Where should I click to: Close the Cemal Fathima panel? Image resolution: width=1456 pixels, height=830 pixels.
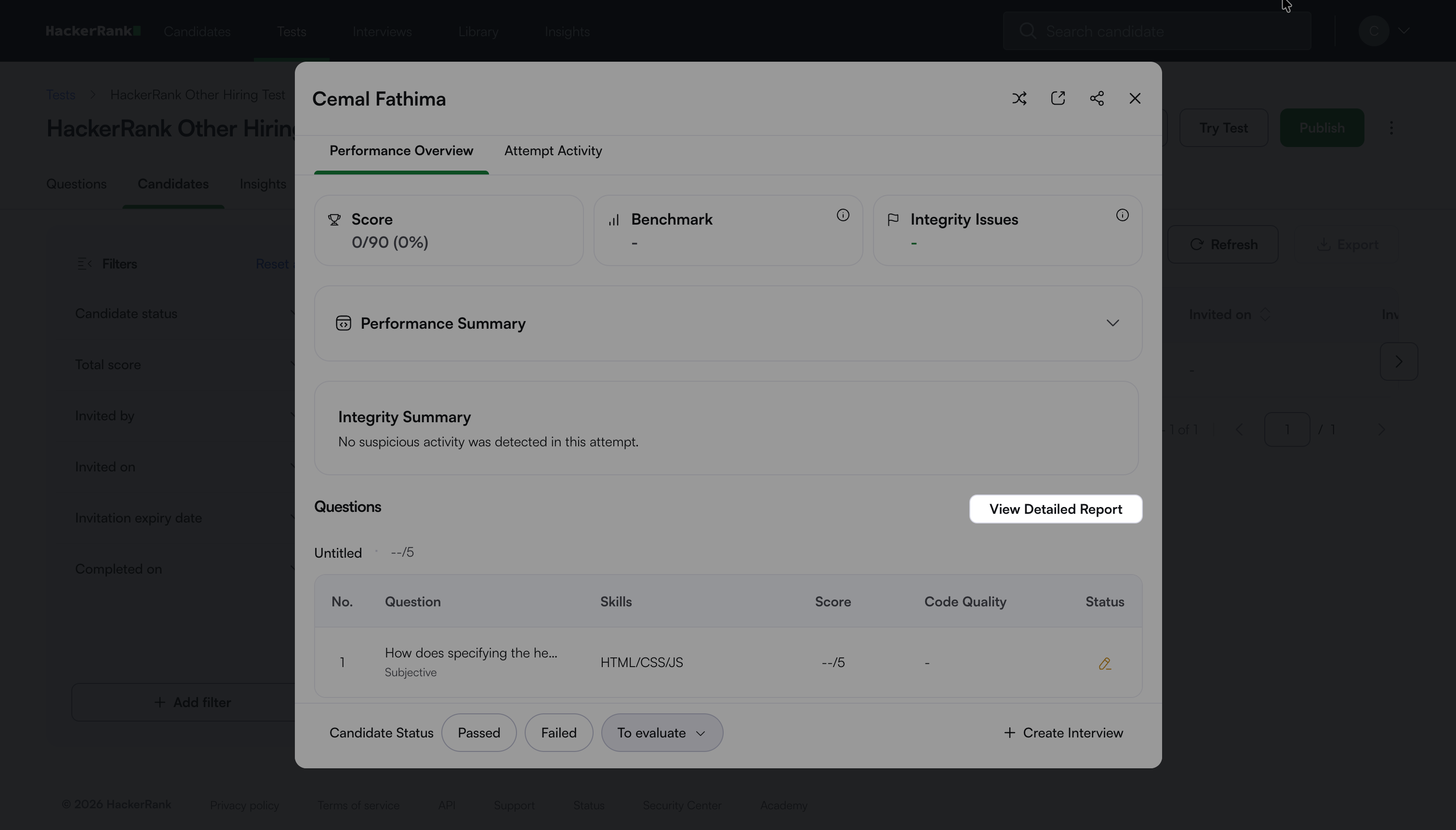tap(1135, 99)
